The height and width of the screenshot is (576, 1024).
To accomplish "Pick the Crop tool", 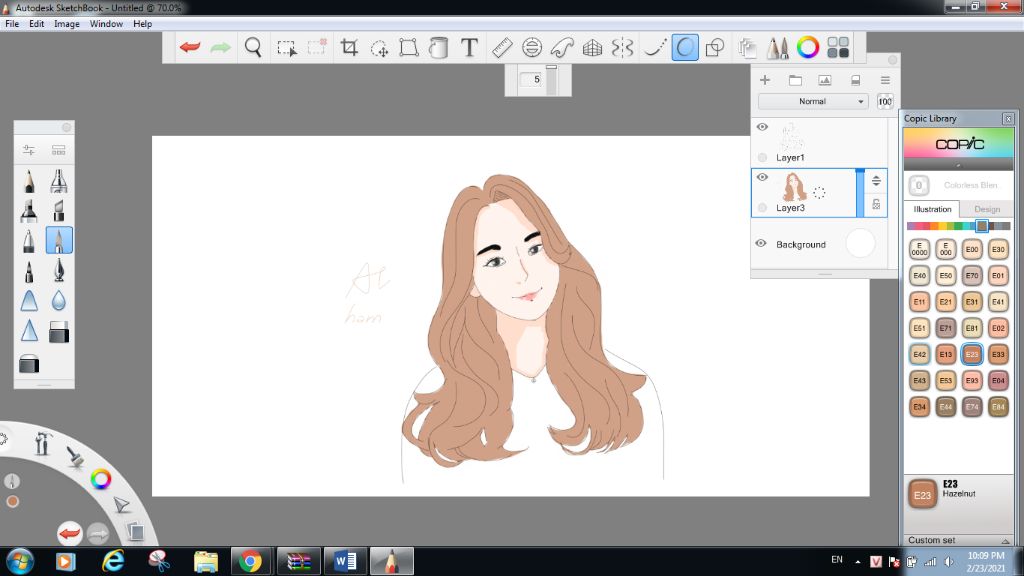I will click(349, 47).
